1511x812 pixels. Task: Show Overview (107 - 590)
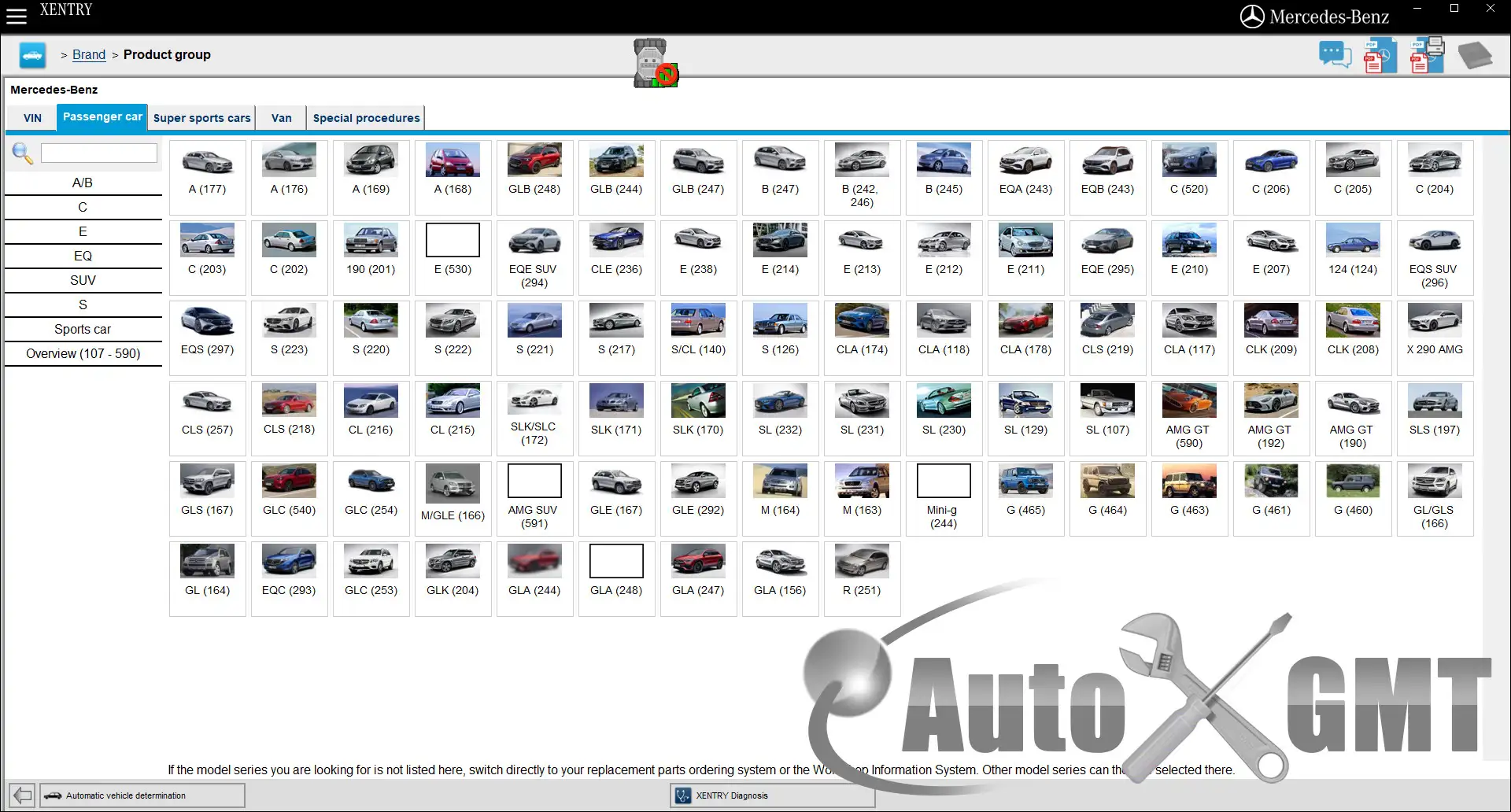pos(83,353)
